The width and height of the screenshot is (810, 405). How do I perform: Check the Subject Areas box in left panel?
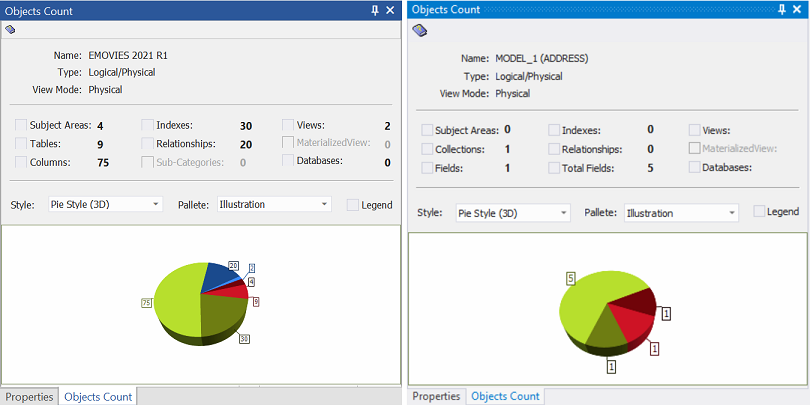pos(22,126)
